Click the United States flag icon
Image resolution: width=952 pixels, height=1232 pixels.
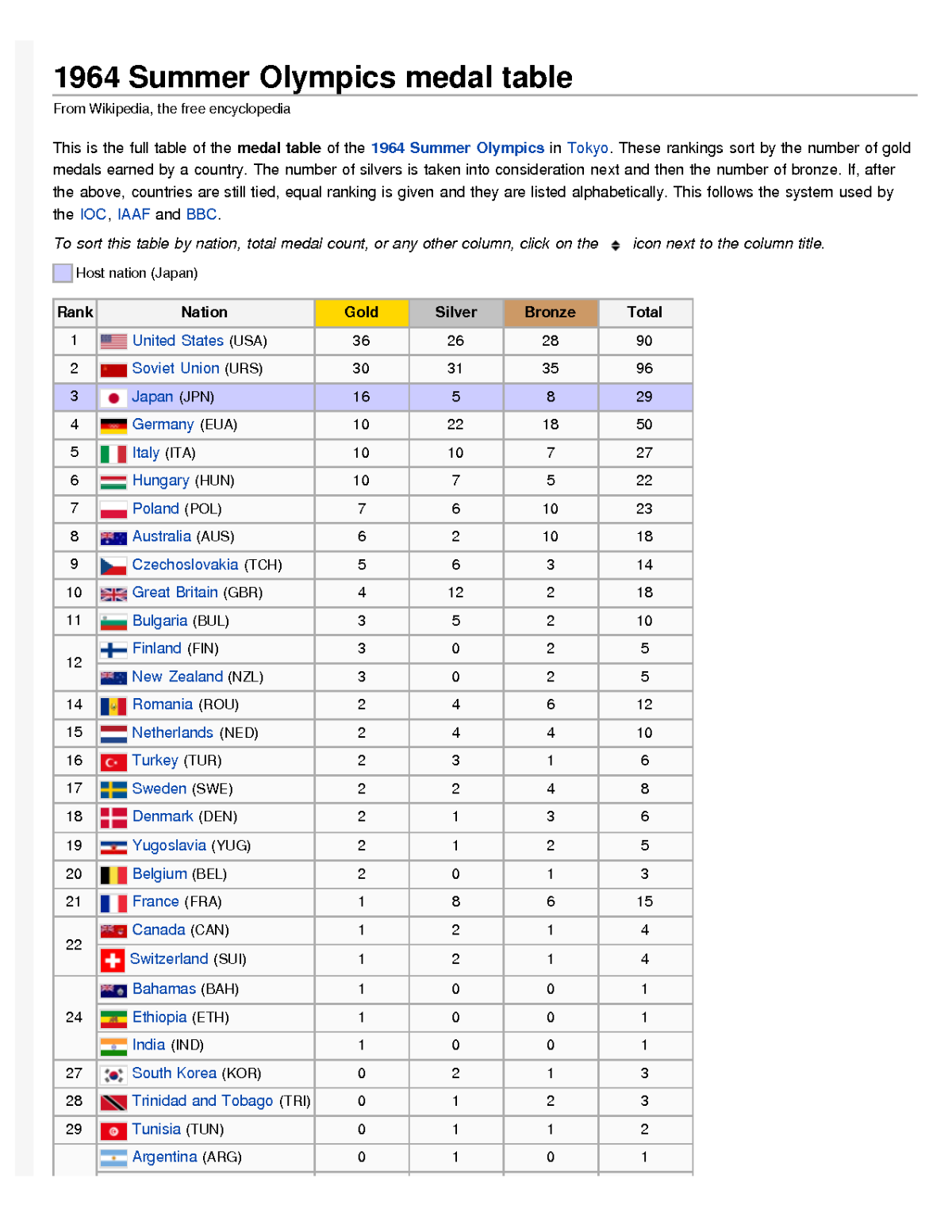[x=113, y=341]
